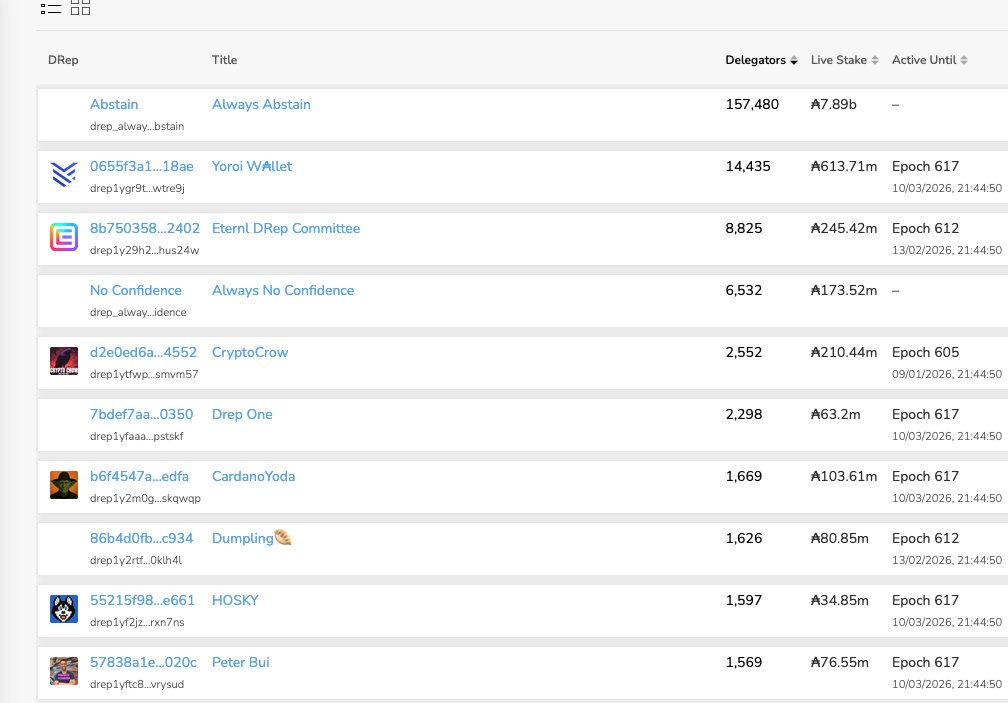Click the ₳103.61m live stake value

click(x=844, y=476)
